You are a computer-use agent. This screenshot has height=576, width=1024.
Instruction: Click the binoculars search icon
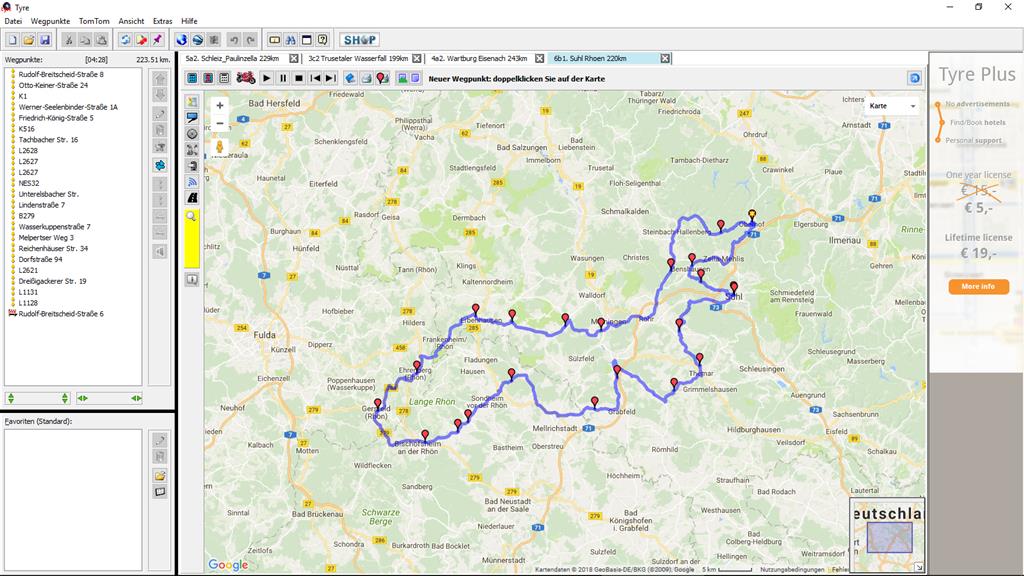291,40
